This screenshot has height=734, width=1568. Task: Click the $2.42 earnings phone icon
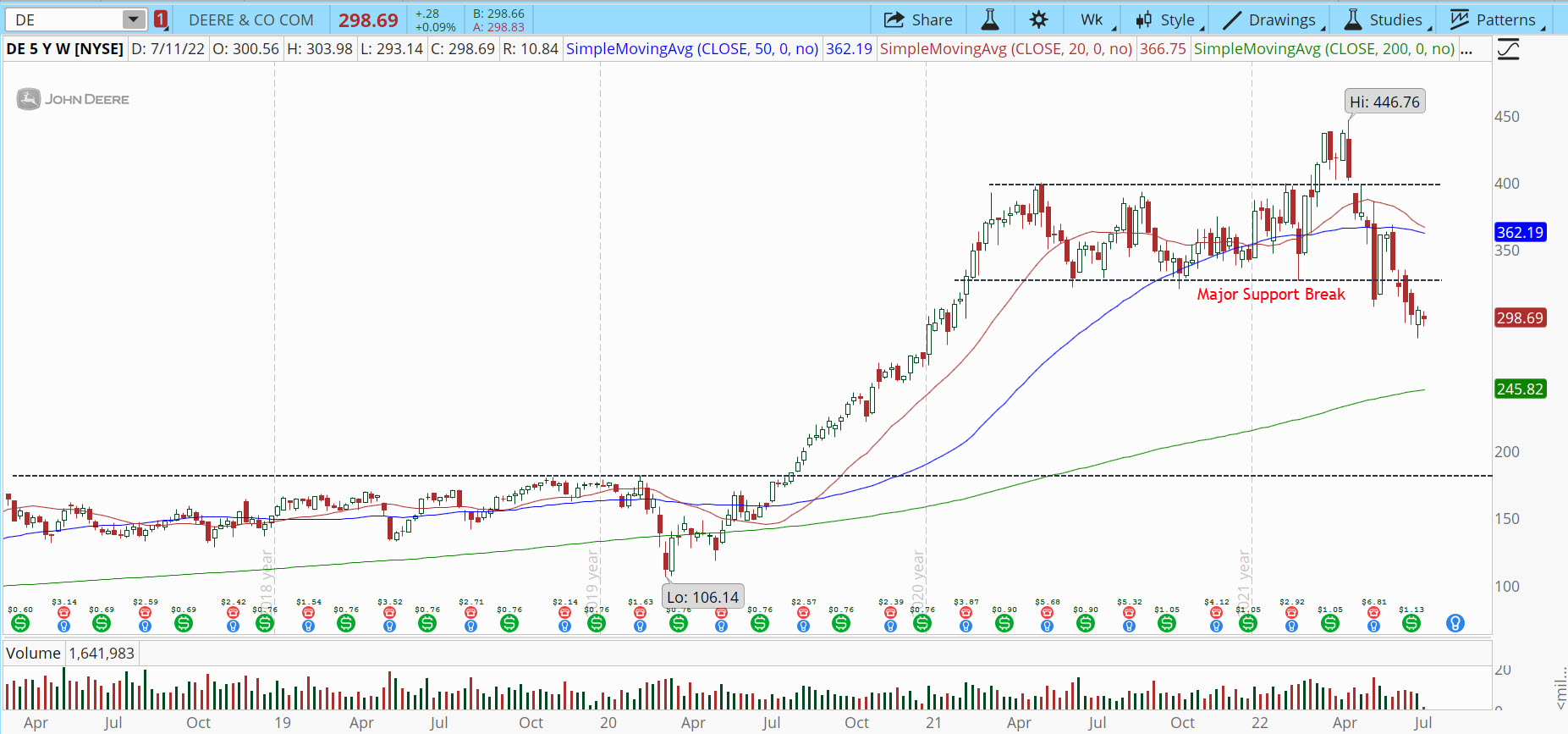[x=233, y=613]
